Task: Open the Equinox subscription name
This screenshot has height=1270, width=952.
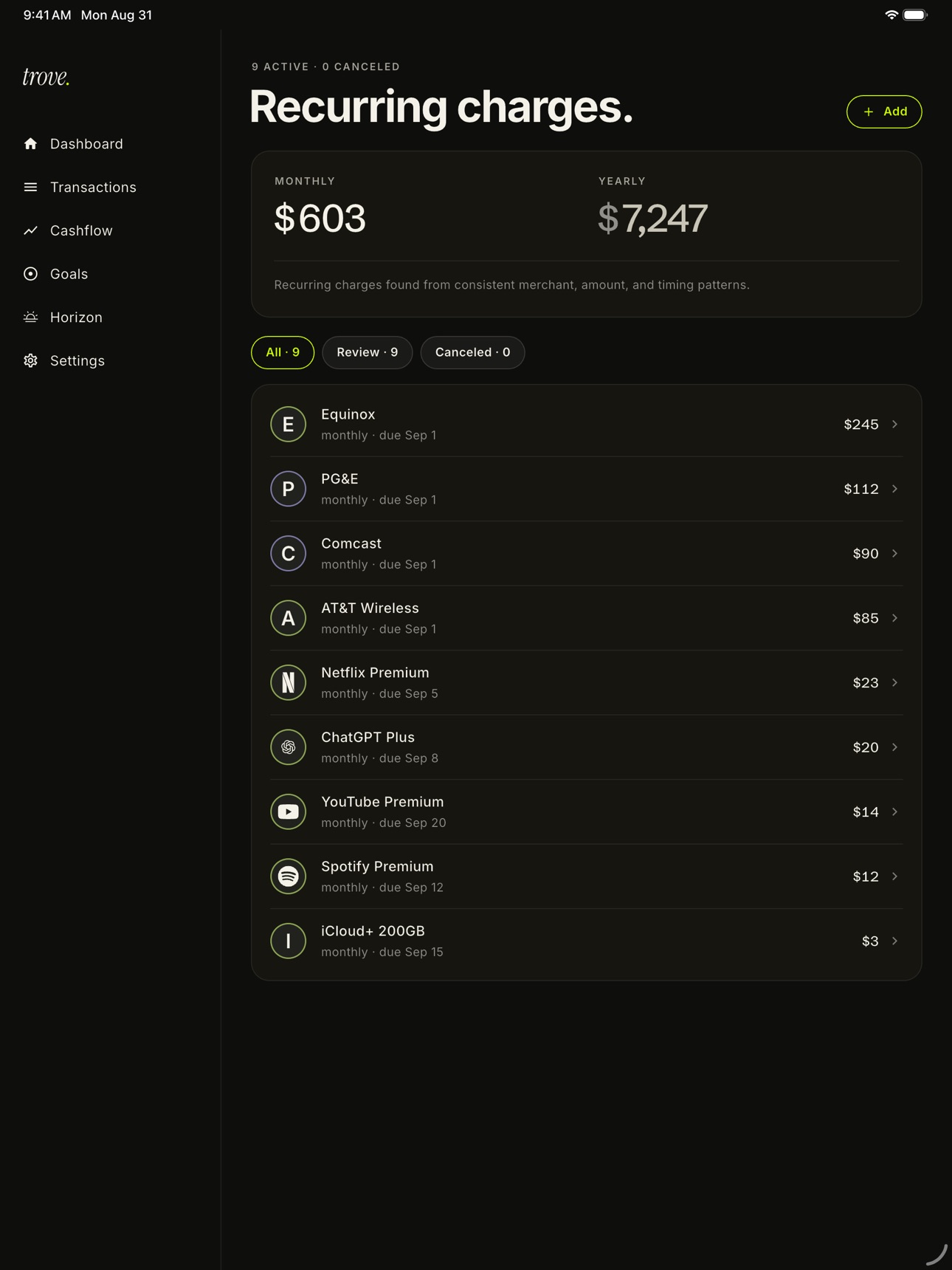Action: 348,414
